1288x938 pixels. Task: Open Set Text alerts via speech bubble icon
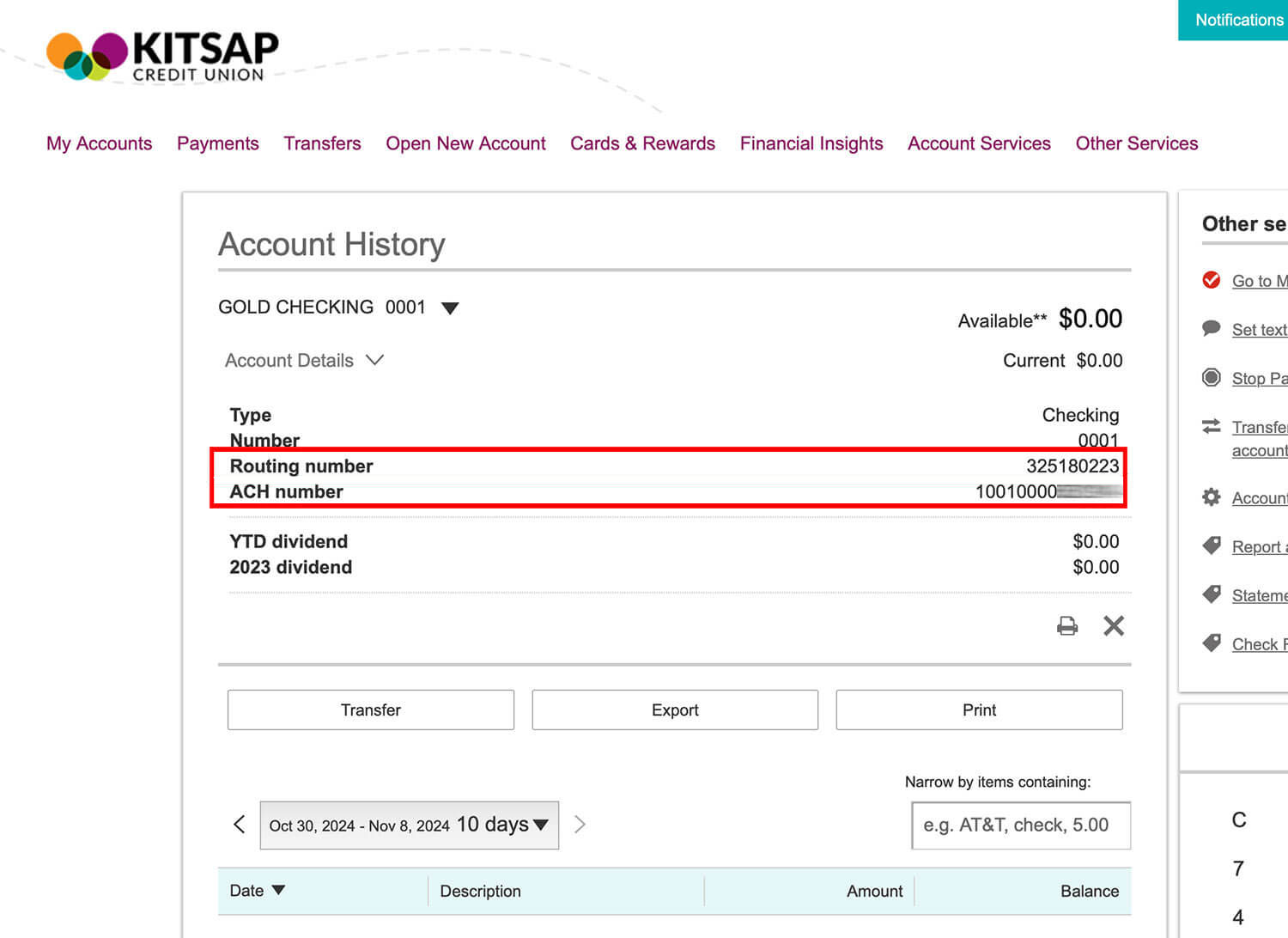click(1211, 328)
